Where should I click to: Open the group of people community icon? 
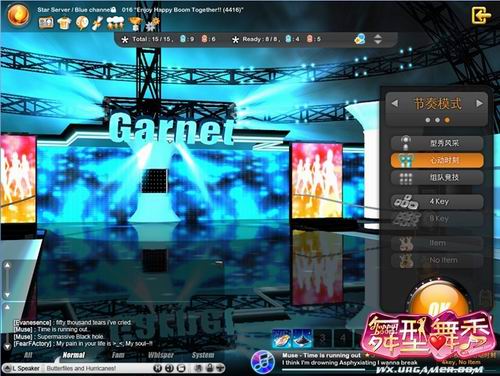point(115,23)
